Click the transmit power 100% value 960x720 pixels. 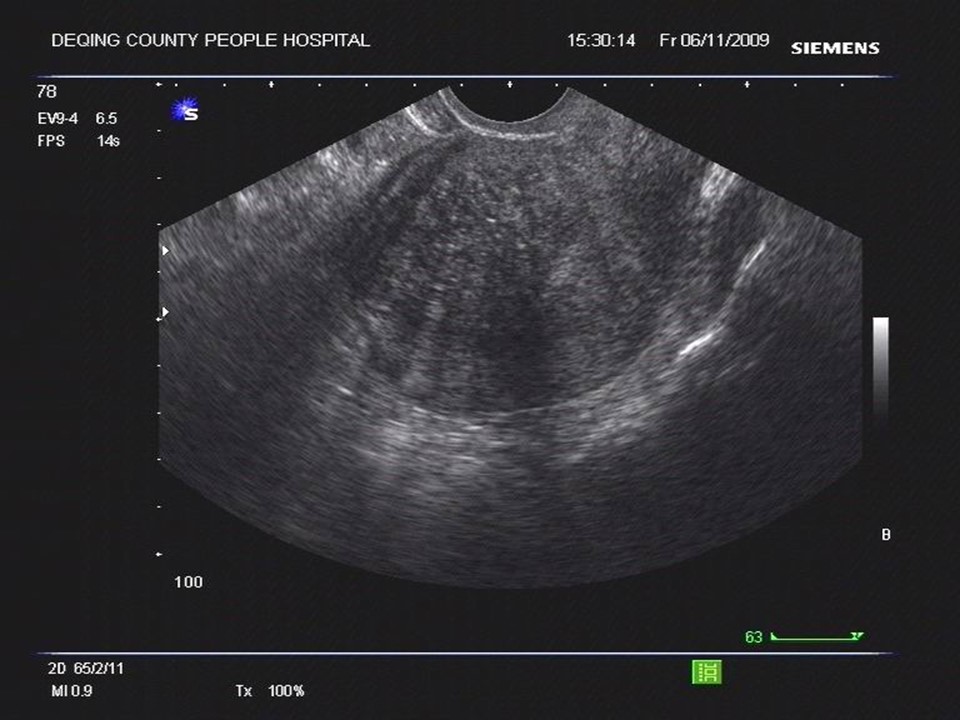tap(286, 691)
